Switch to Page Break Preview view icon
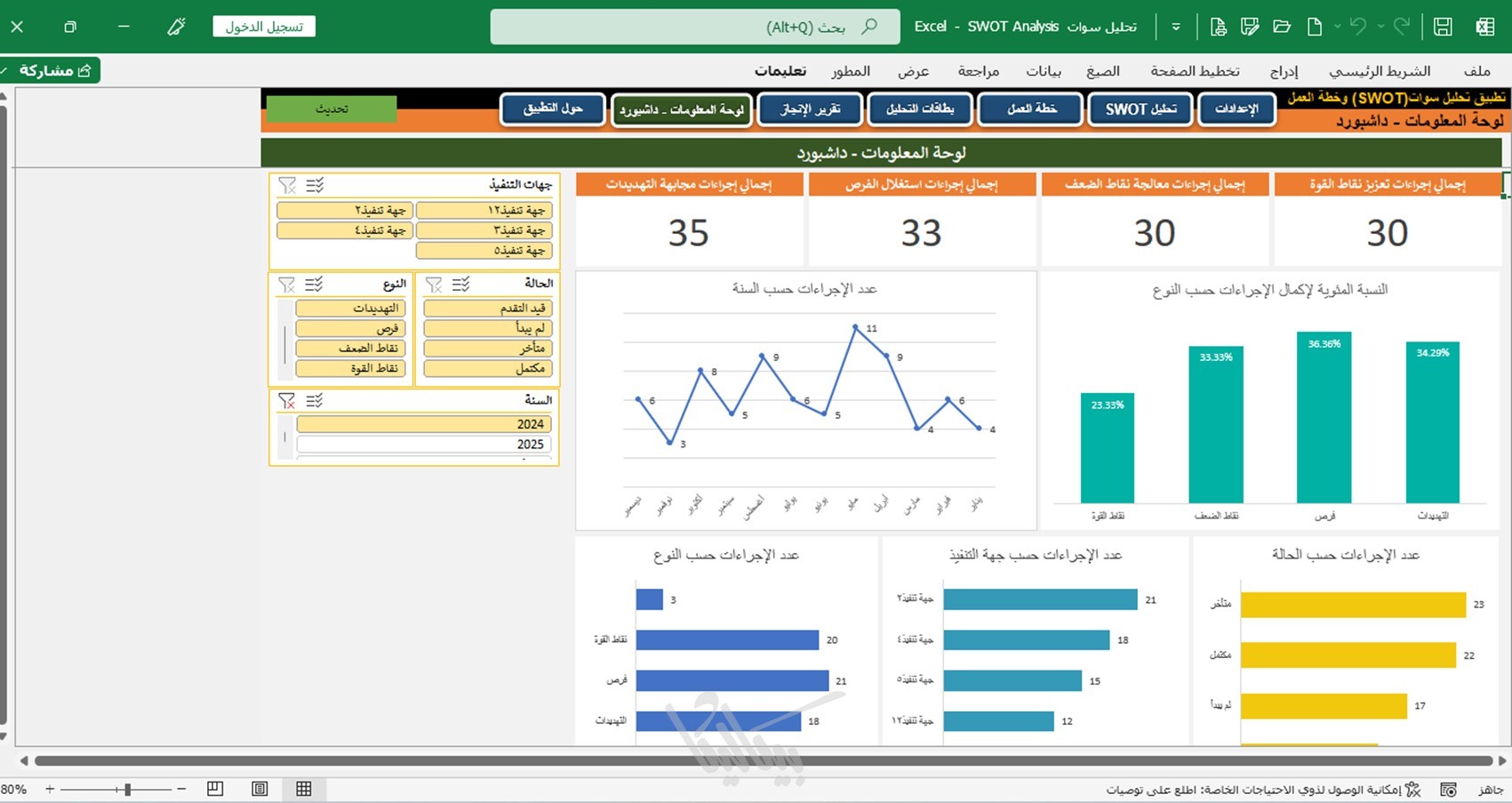 214,789
